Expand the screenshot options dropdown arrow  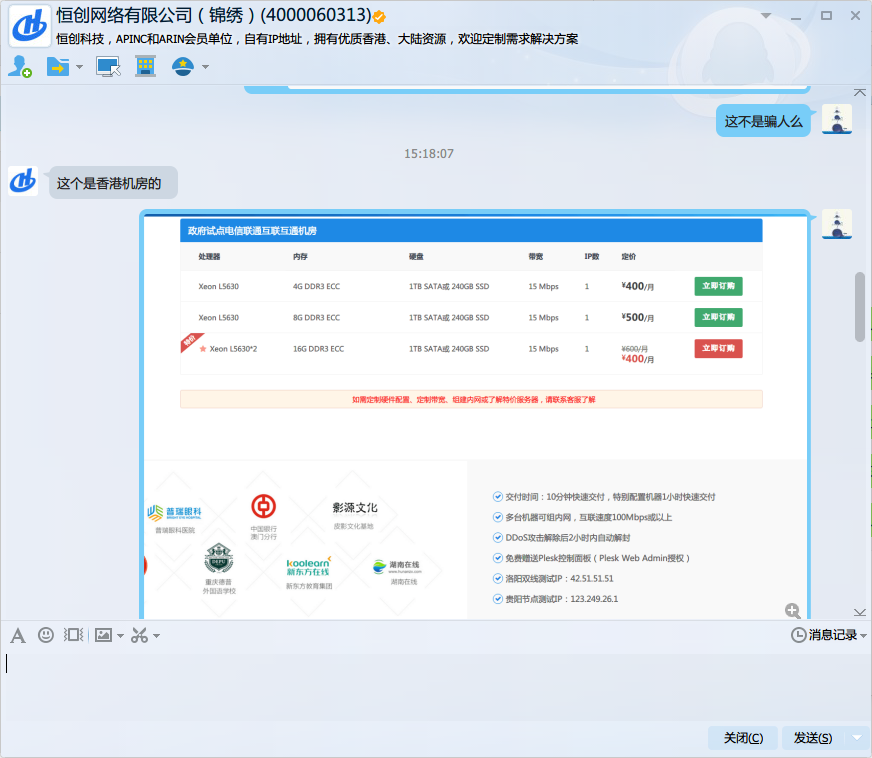(156, 635)
